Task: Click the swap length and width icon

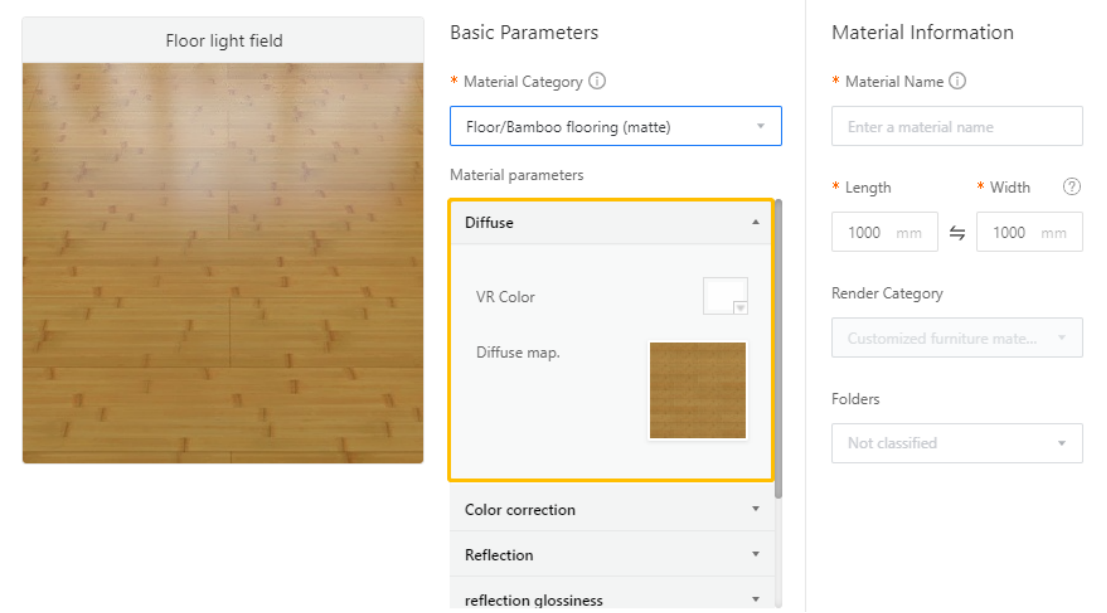Action: tap(957, 233)
